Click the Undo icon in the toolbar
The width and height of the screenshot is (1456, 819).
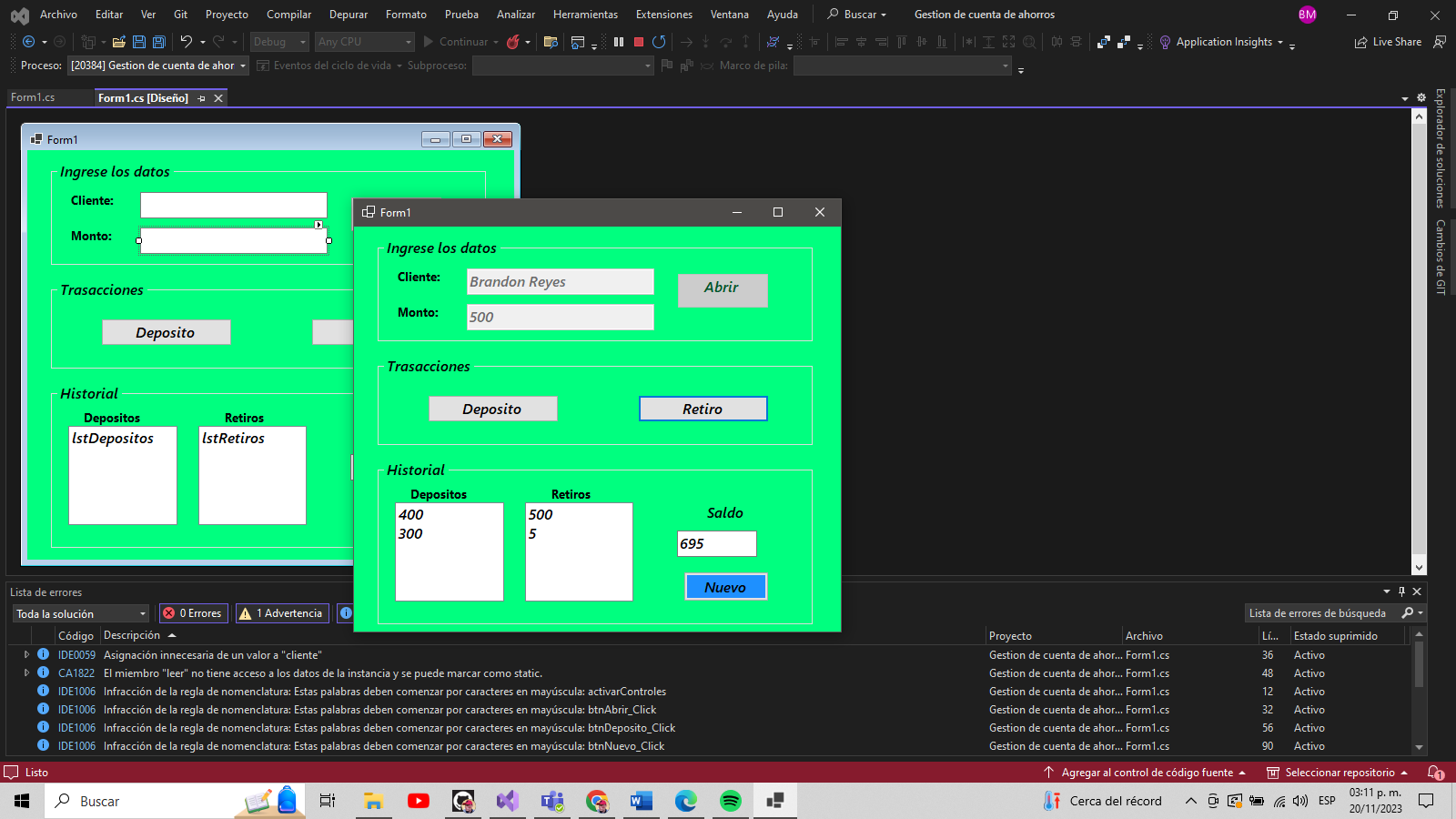coord(187,42)
